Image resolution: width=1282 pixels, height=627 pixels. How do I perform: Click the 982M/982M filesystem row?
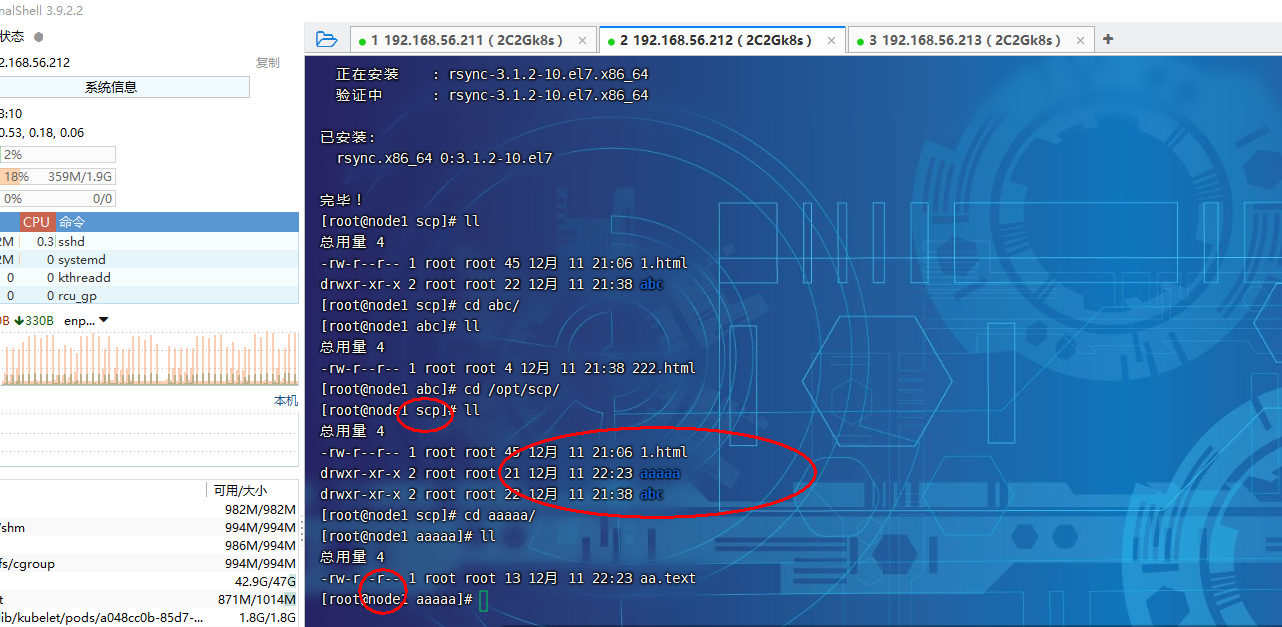coord(149,509)
